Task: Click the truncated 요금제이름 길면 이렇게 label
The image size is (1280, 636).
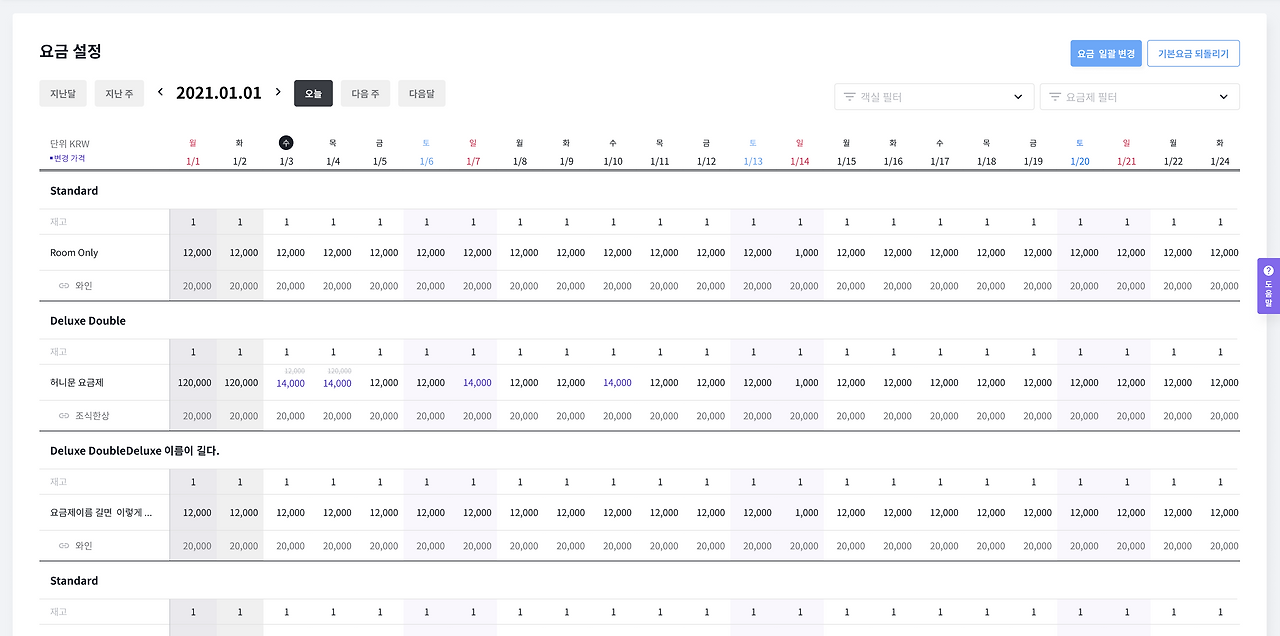Action: click(x=101, y=513)
